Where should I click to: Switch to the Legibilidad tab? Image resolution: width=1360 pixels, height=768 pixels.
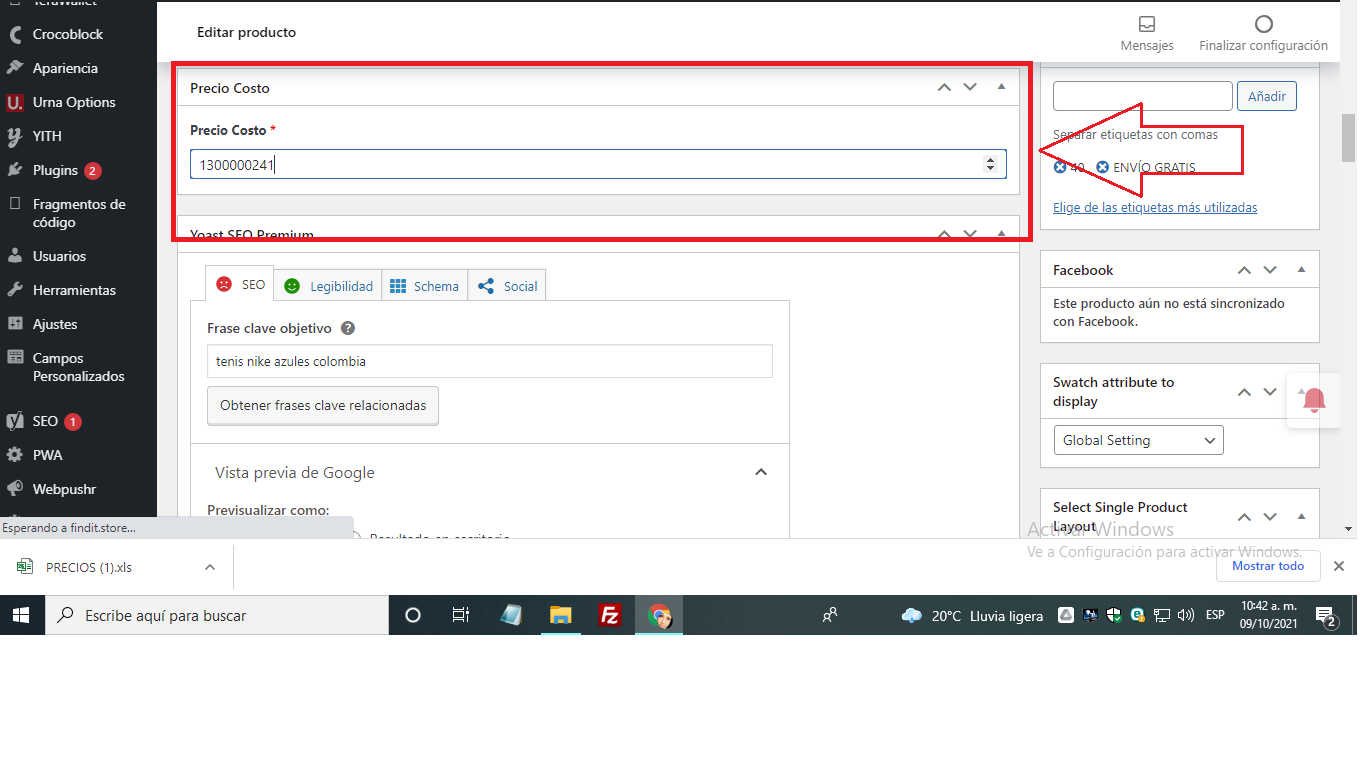pyautogui.click(x=328, y=286)
